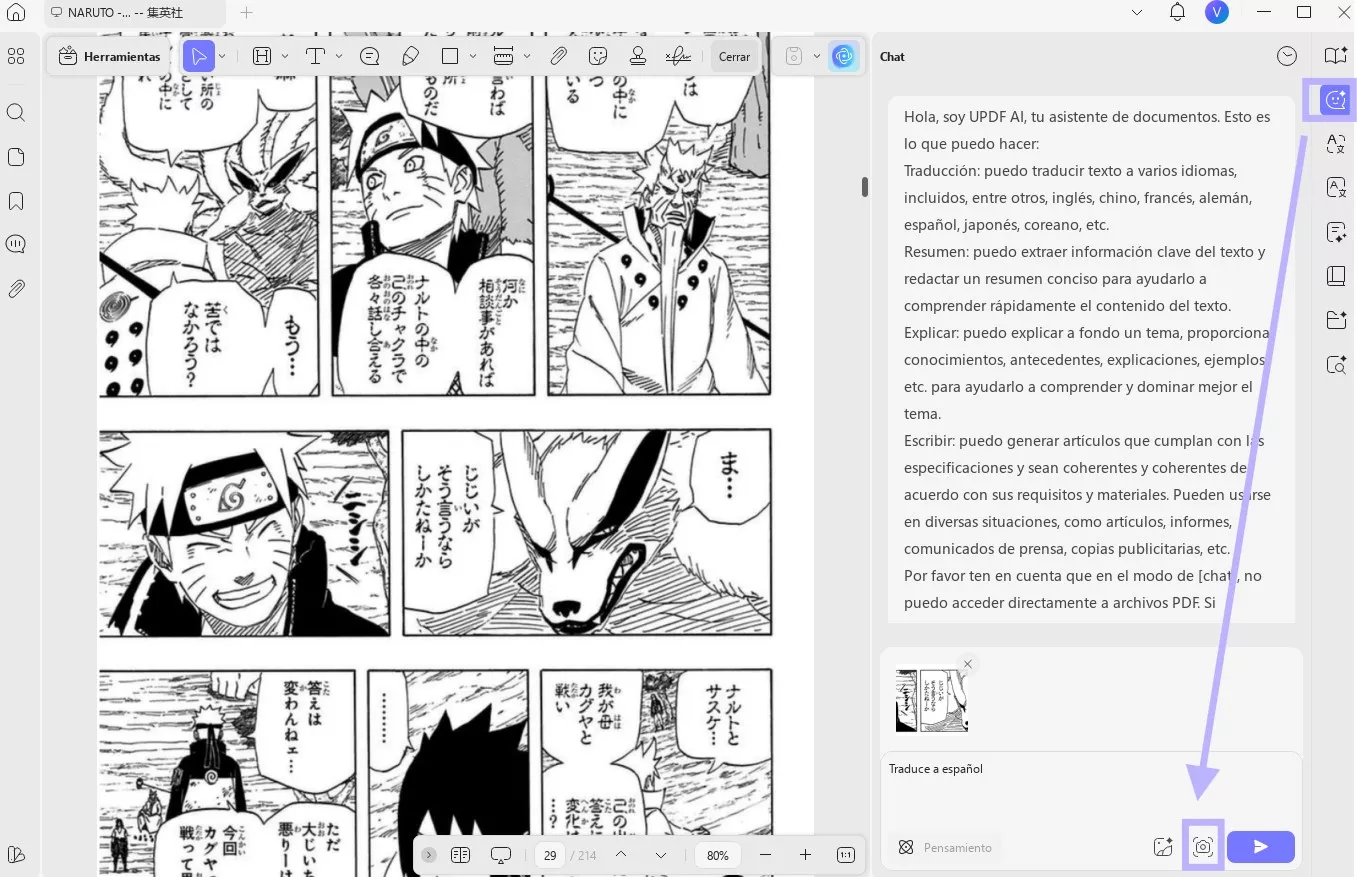Open the 80% zoom level dropdown

(717, 855)
